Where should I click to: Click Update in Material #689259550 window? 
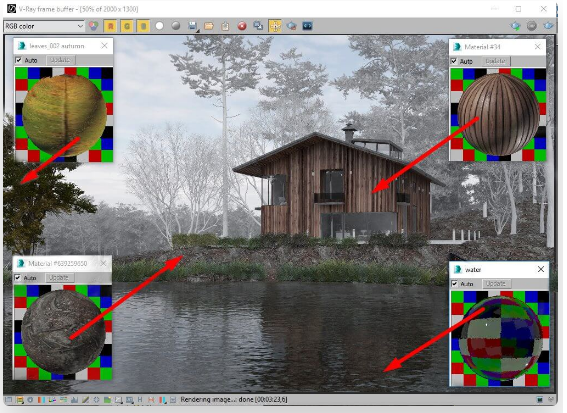(x=59, y=278)
